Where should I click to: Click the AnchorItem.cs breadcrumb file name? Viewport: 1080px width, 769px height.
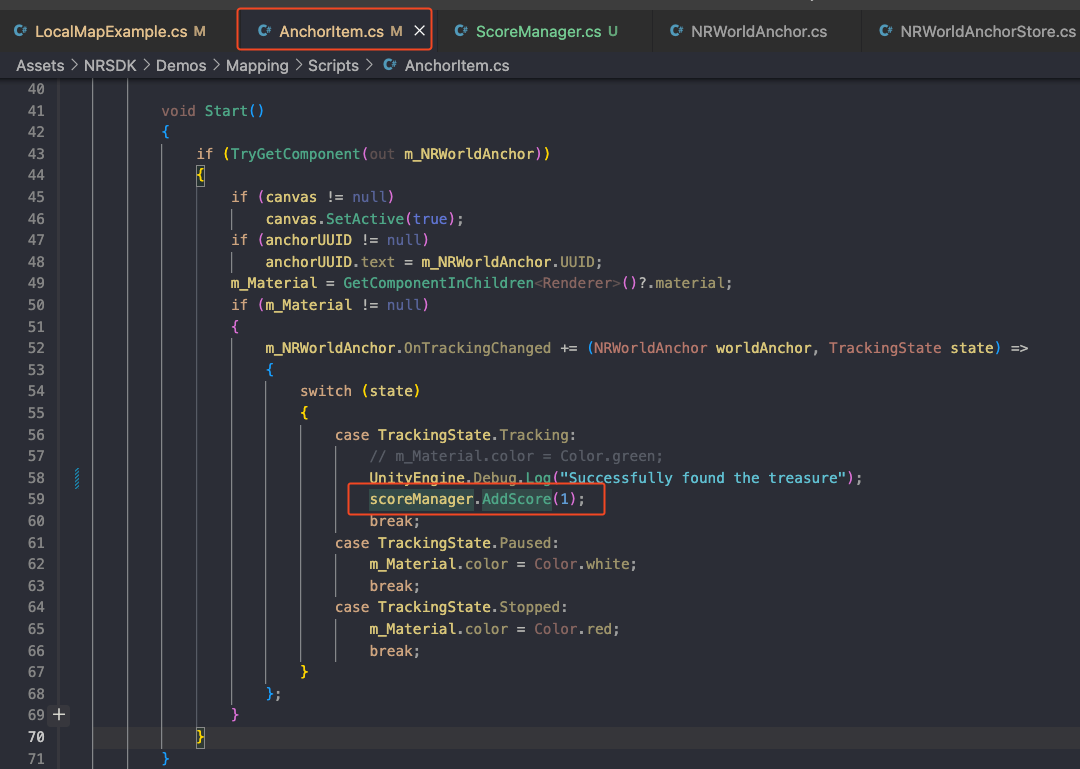[457, 66]
